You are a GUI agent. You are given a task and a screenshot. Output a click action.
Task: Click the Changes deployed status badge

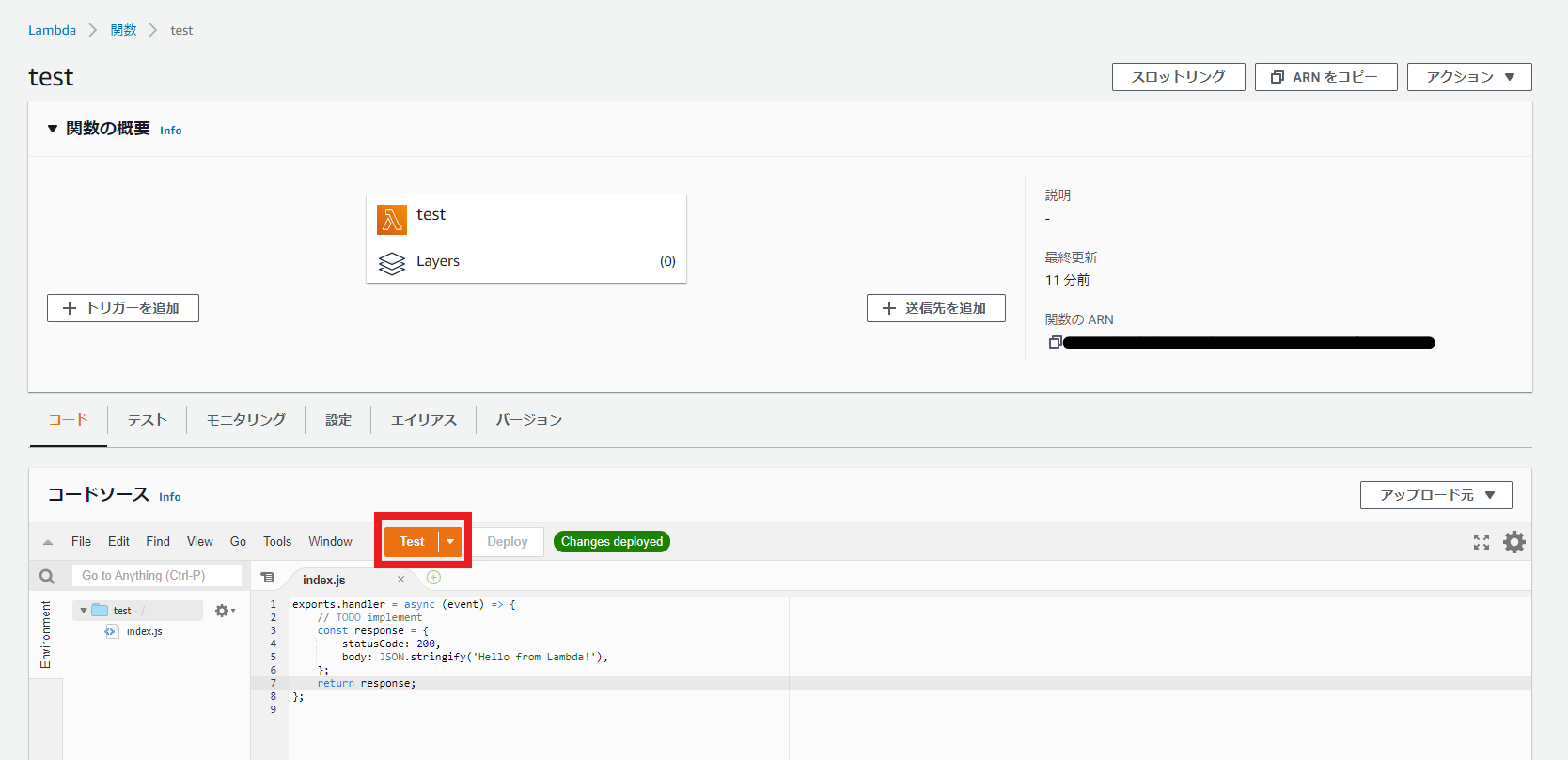612,542
